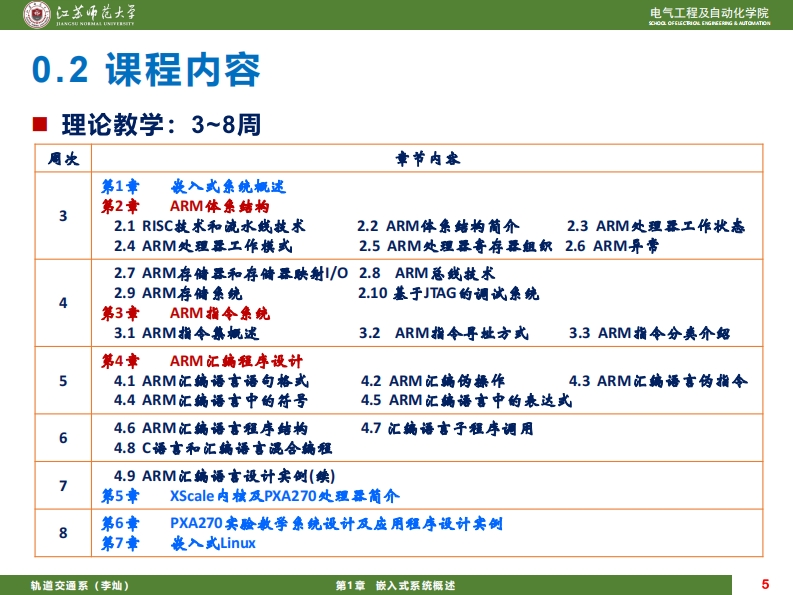This screenshot has height=595, width=793.
Task: Click section 2.10 基于JTAG的调试系统
Action: [x=448, y=293]
